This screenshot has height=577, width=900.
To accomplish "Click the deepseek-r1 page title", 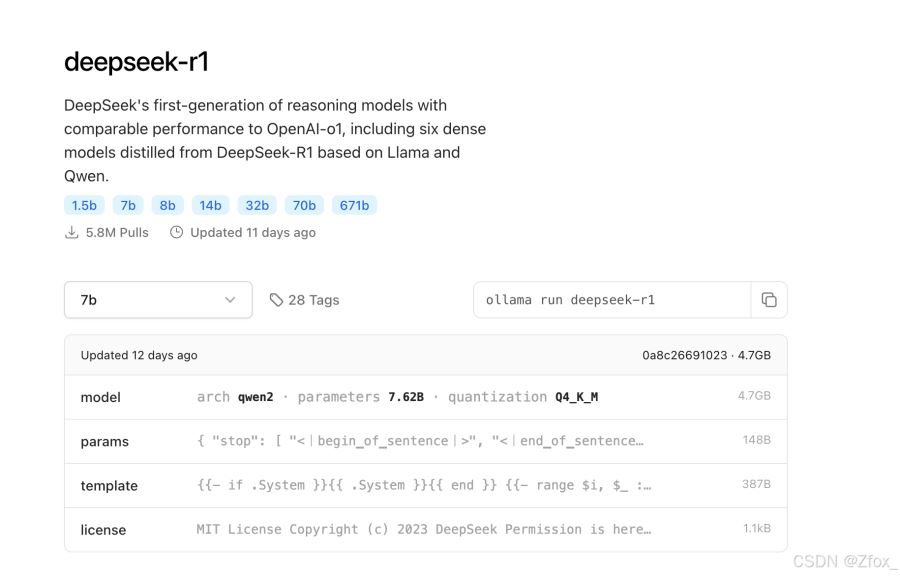I will [x=136, y=60].
